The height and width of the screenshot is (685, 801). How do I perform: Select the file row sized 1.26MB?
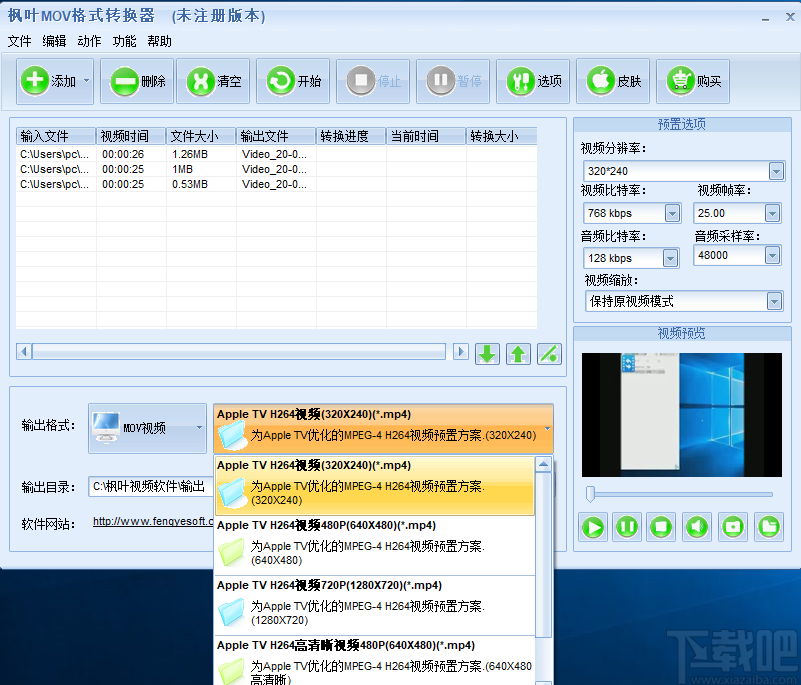point(276,154)
